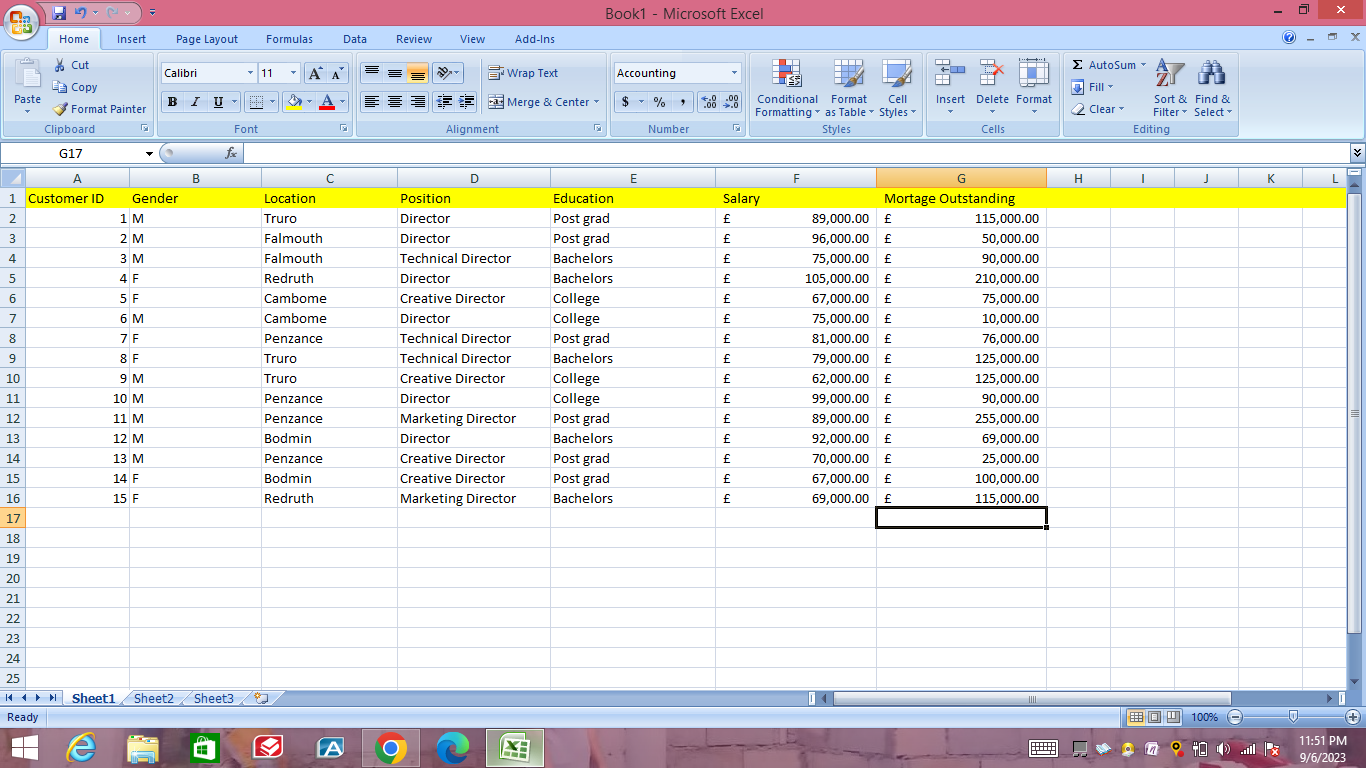Undo the last action
Screen dimensions: 1366x768
(80, 13)
